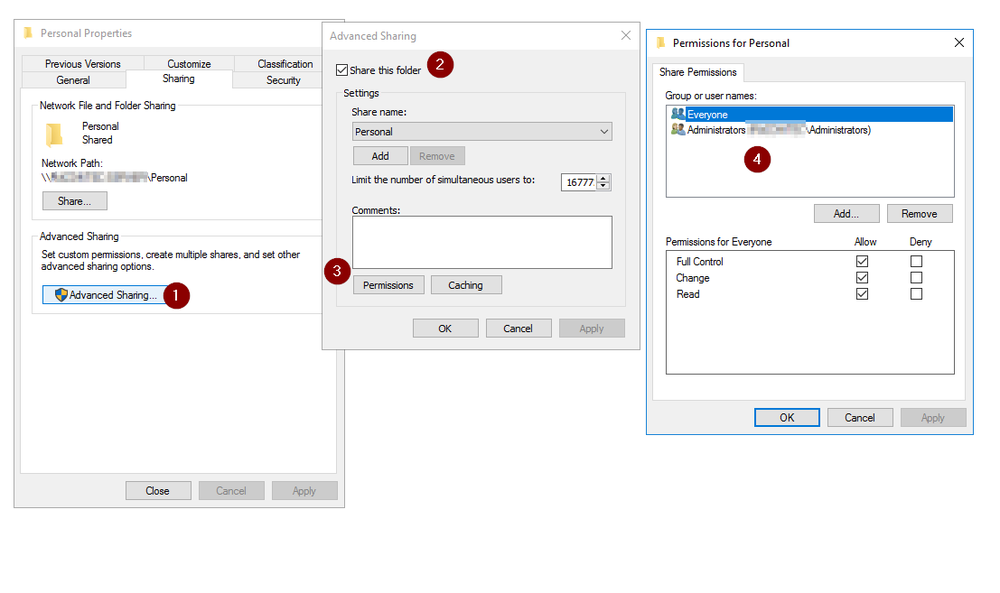Image resolution: width=1000 pixels, height=593 pixels.
Task: Click inside the Comments text box
Action: (481, 242)
